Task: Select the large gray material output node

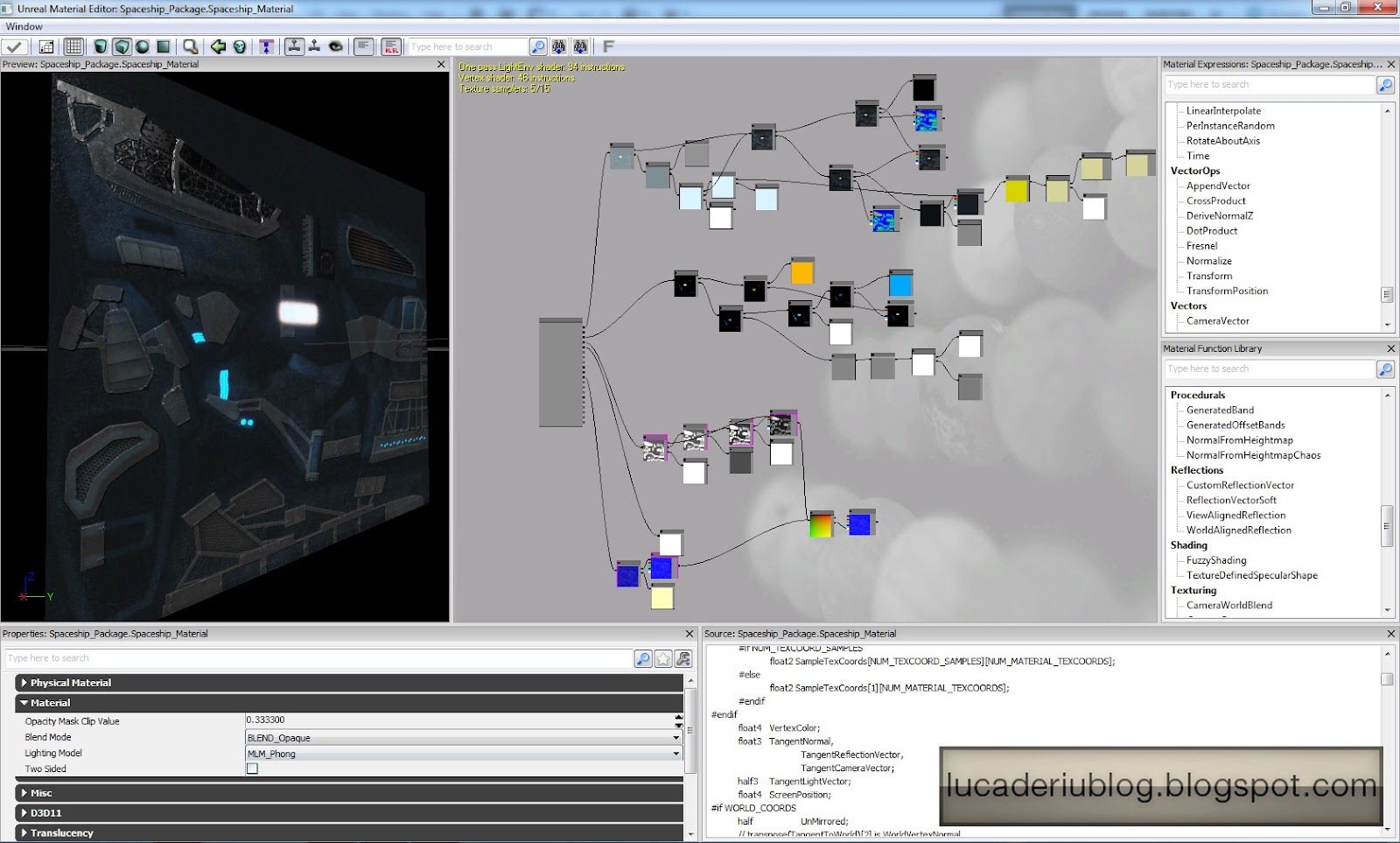Action: pyautogui.click(x=561, y=372)
